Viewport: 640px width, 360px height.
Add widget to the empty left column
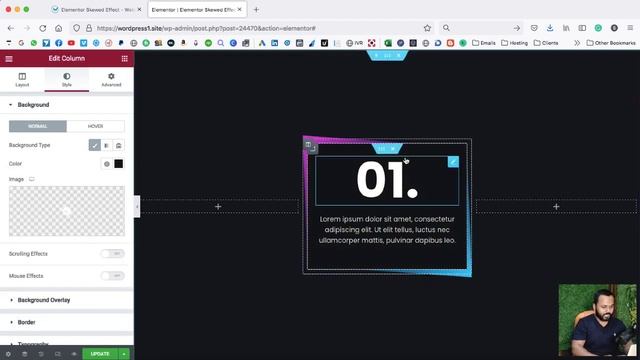[218, 207]
